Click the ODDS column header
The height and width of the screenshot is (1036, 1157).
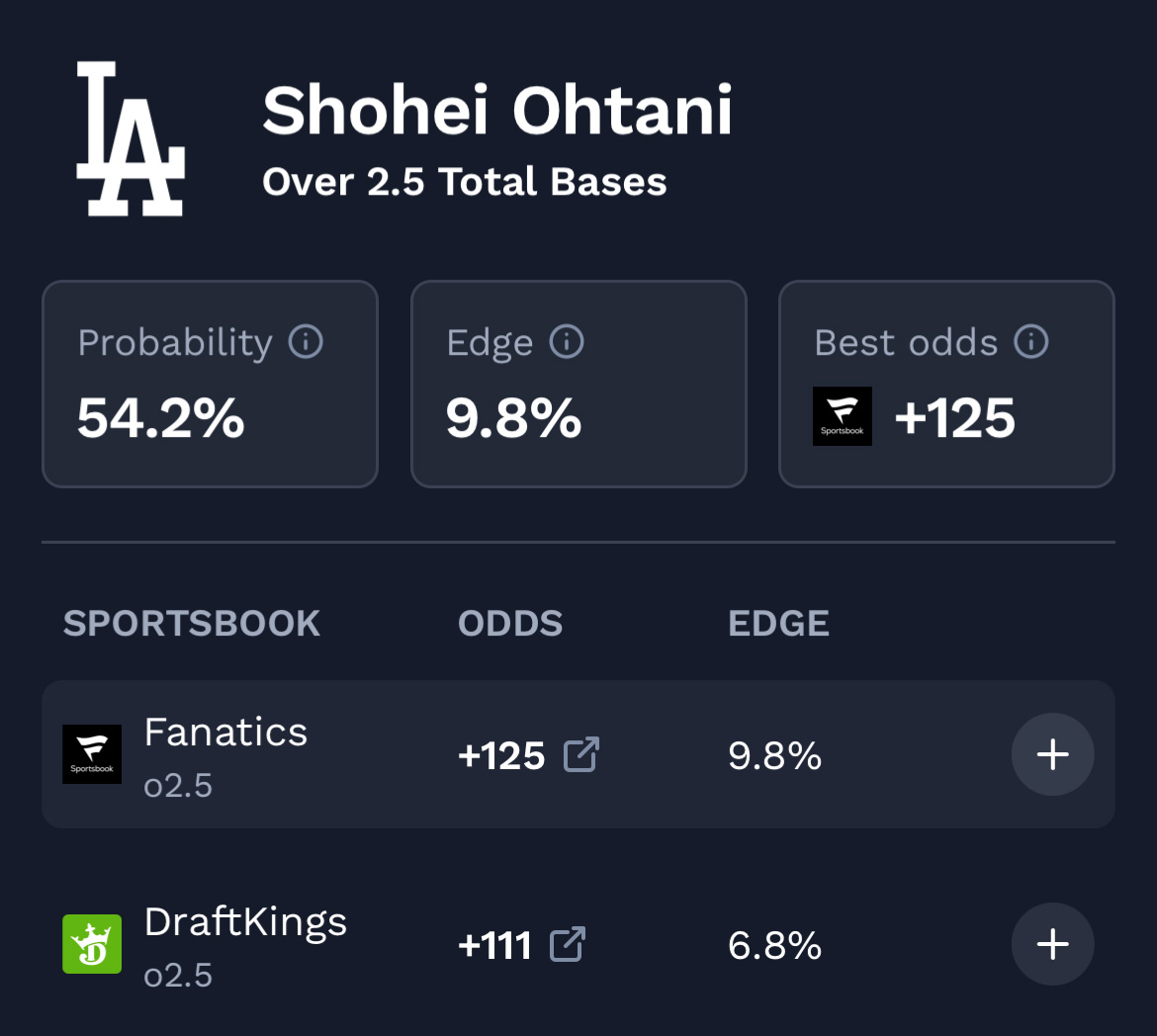(510, 623)
